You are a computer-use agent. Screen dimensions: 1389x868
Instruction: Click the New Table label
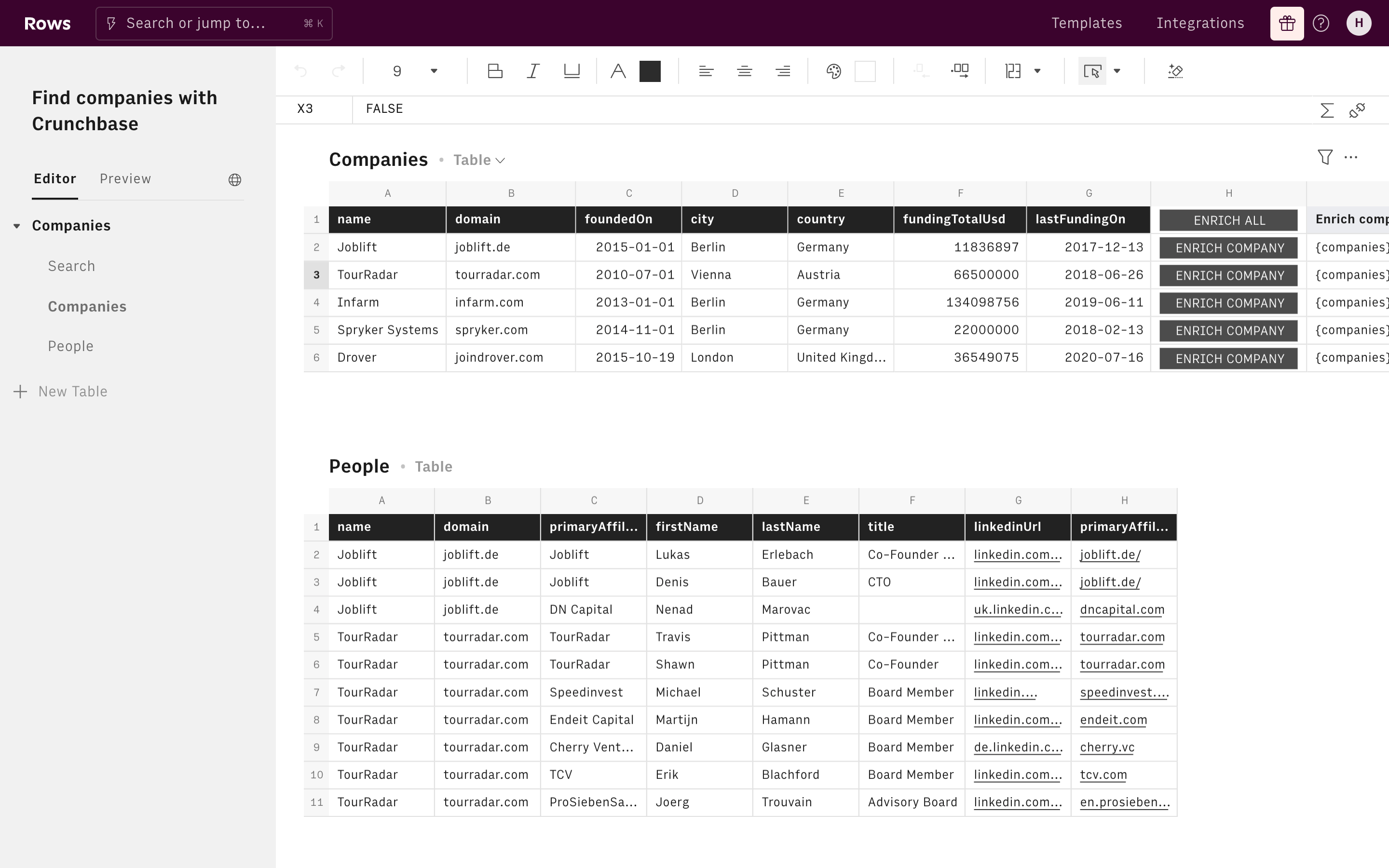pos(73,392)
